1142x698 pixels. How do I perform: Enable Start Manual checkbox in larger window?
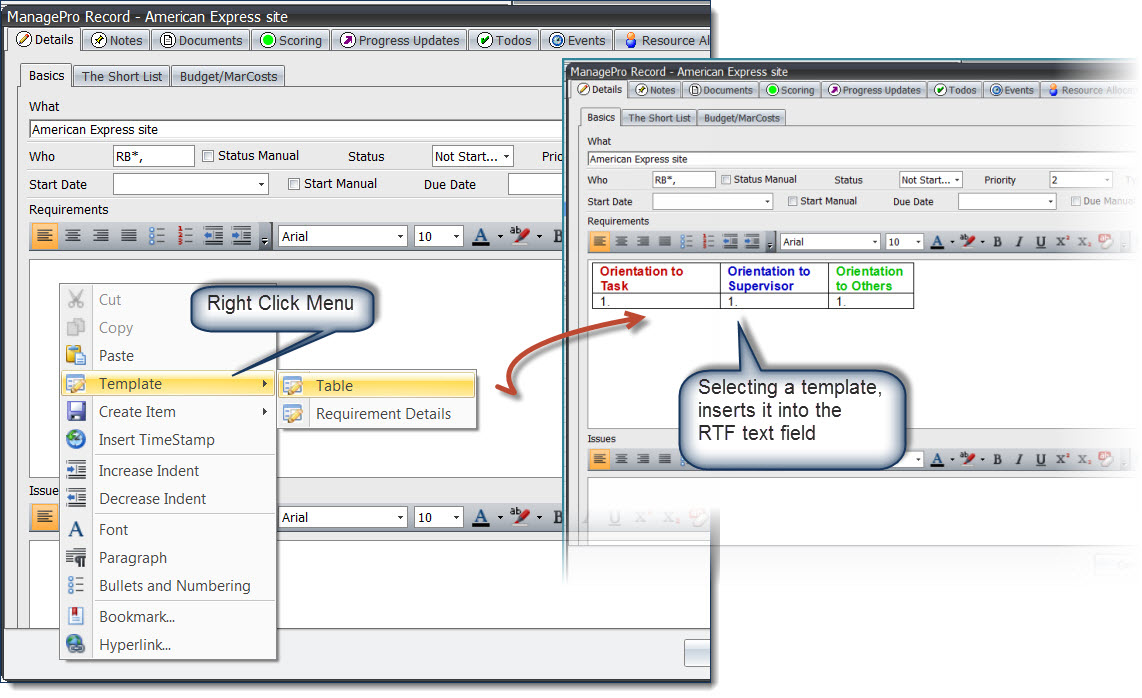(294, 184)
